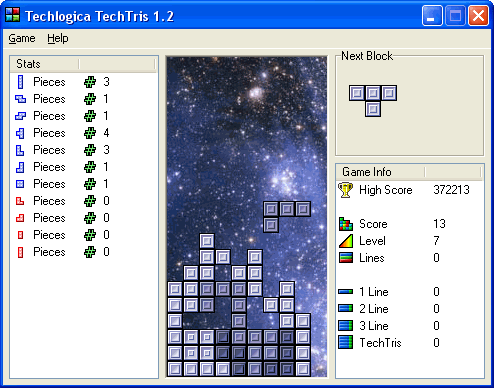The width and height of the screenshot is (494, 388).
Task: Click the green hash icon beside count 4
Action: (90, 133)
